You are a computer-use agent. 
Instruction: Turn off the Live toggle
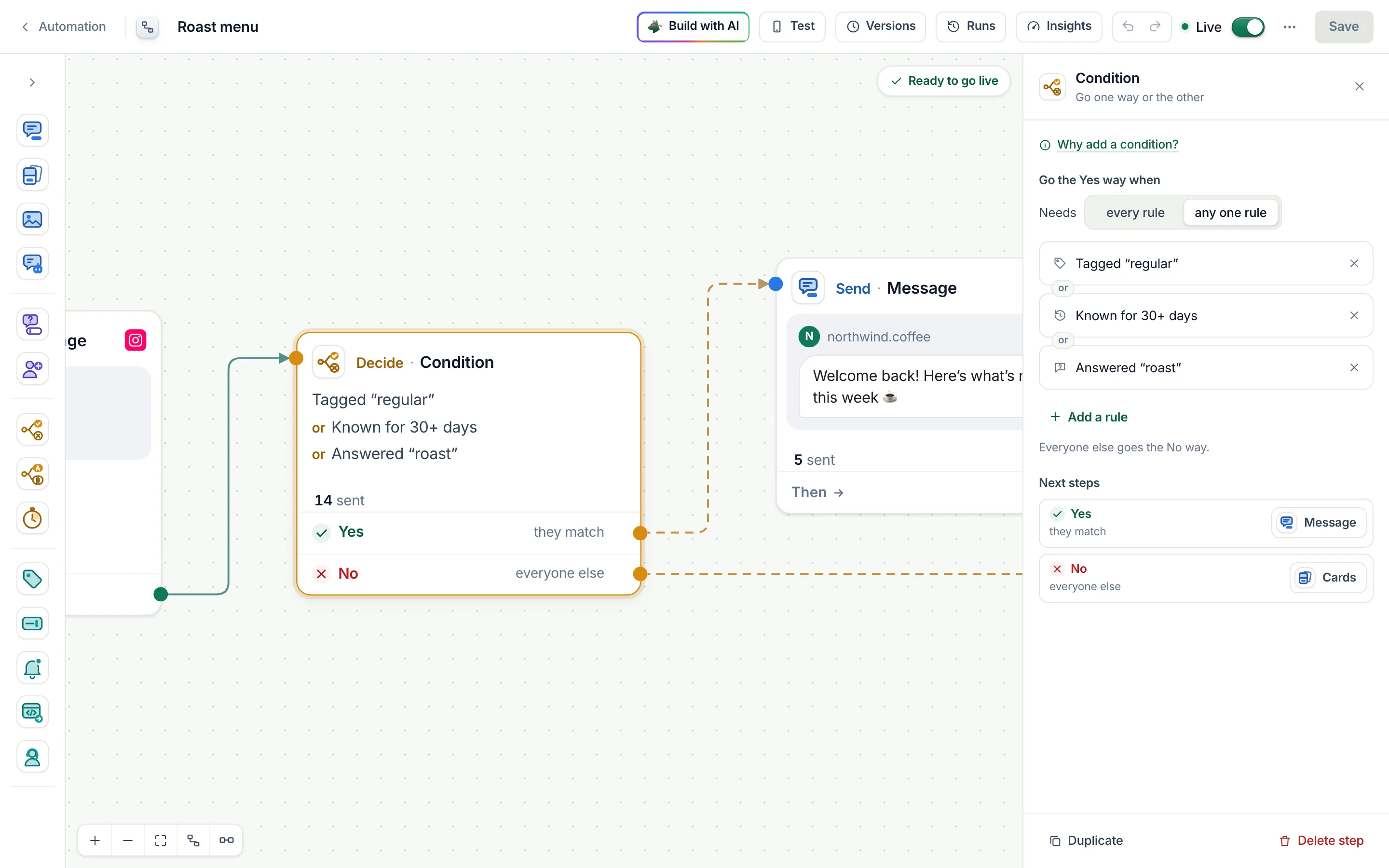click(x=1248, y=27)
